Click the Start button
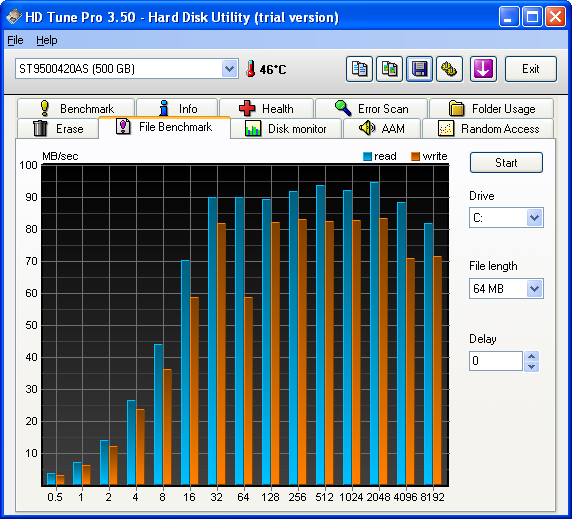 tap(506, 162)
